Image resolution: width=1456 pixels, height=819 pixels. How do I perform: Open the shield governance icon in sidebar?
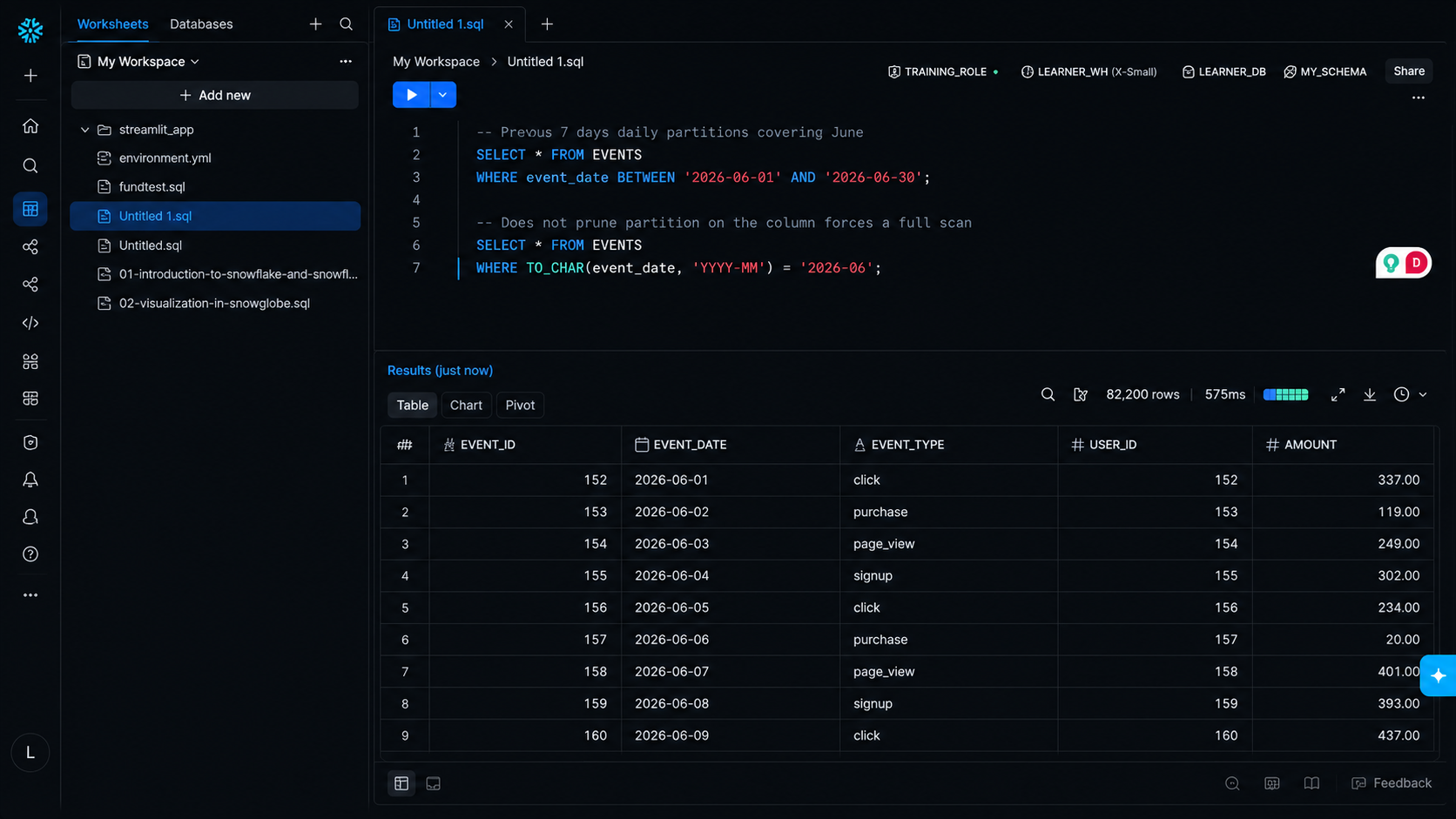pyautogui.click(x=30, y=442)
